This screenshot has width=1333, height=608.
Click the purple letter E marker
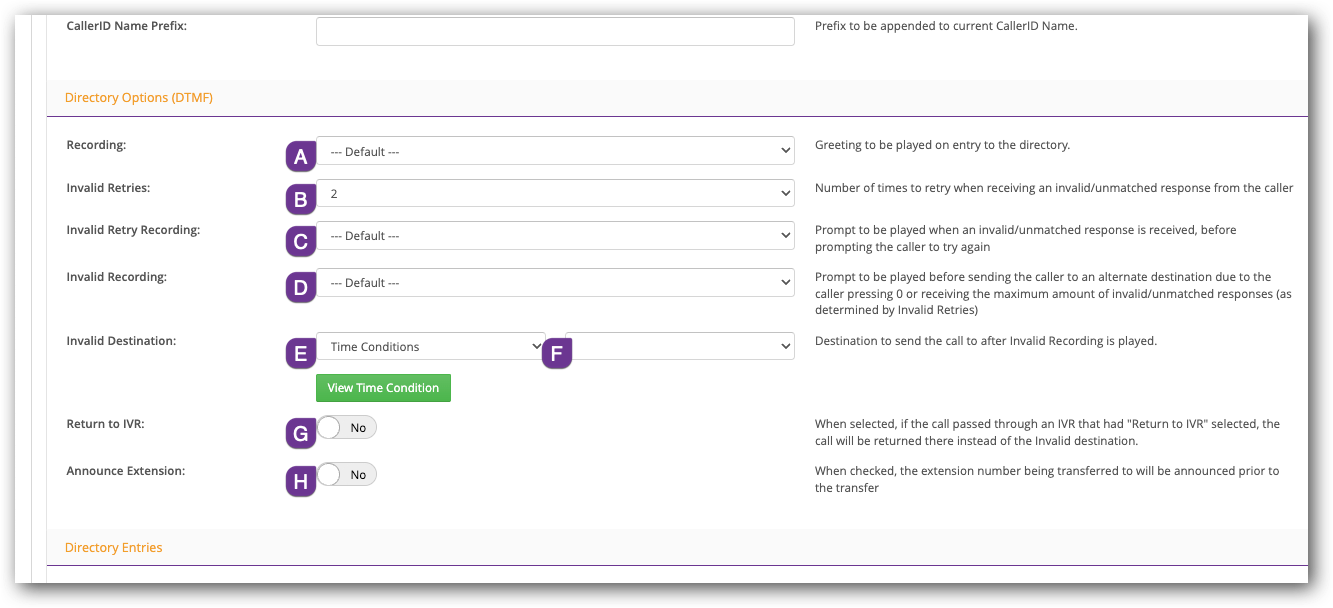300,353
